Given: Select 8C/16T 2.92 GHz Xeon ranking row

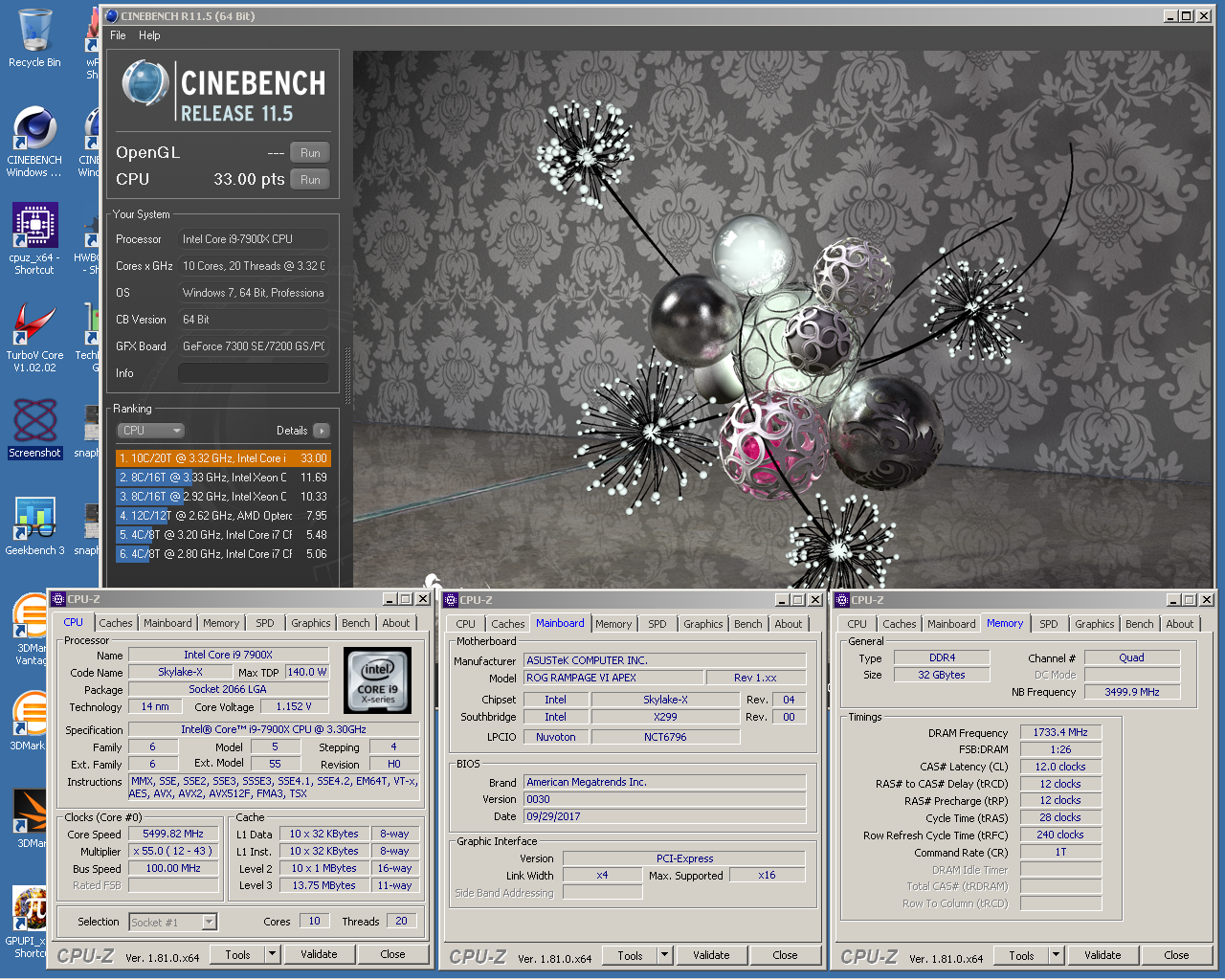Looking at the screenshot, I should (x=223, y=497).
